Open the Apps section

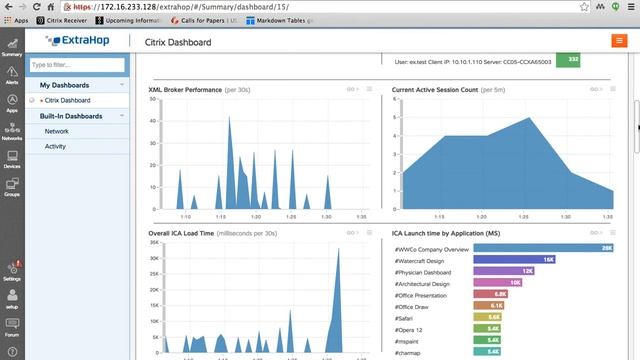click(12, 104)
